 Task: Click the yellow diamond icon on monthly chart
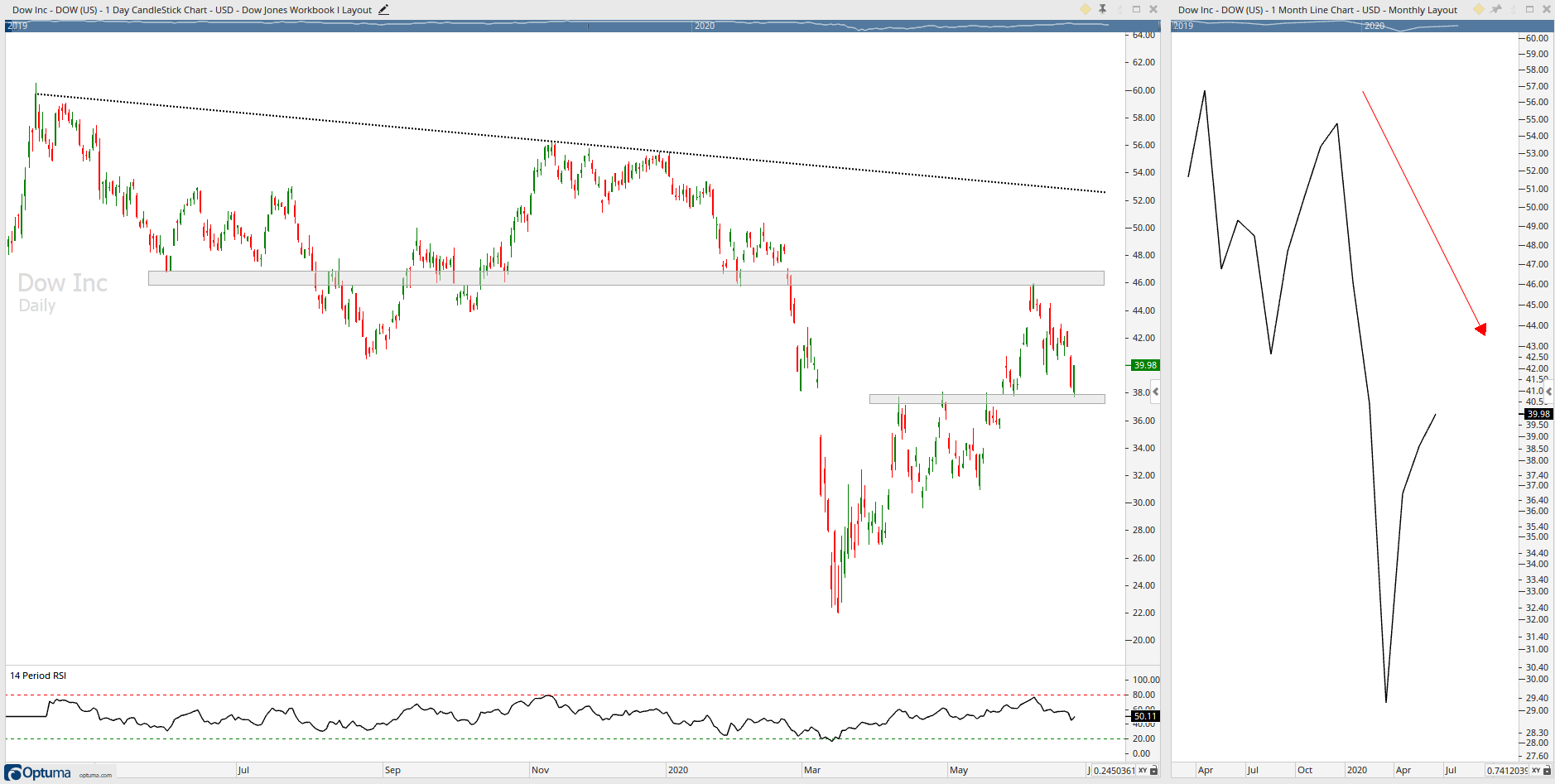click(x=1479, y=9)
